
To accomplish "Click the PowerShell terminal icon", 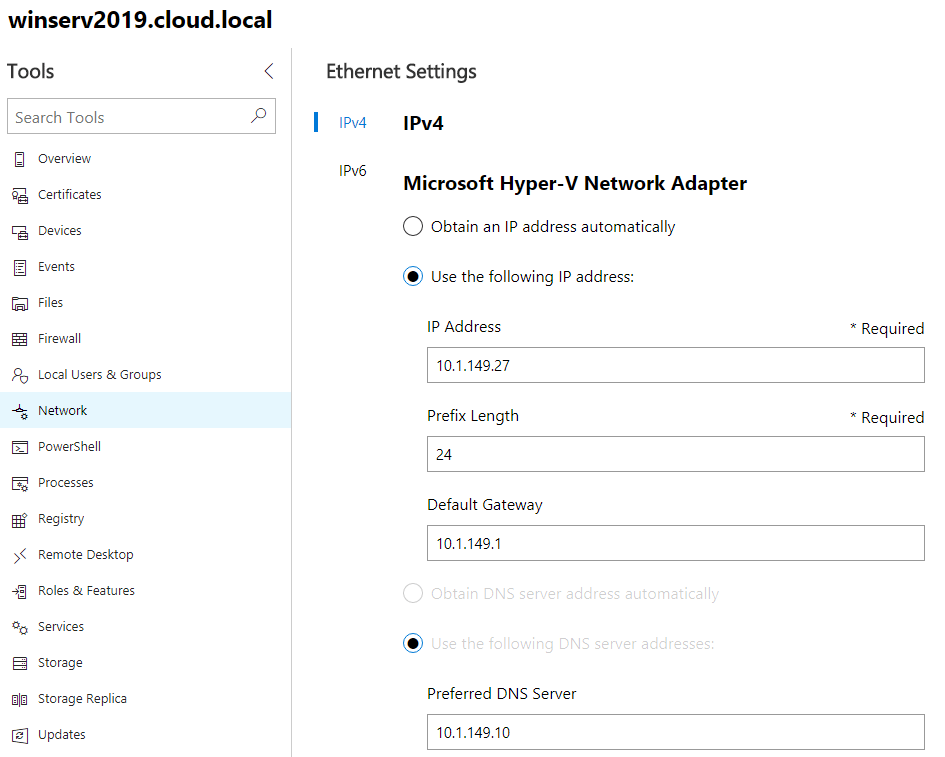I will click(x=19, y=447).
